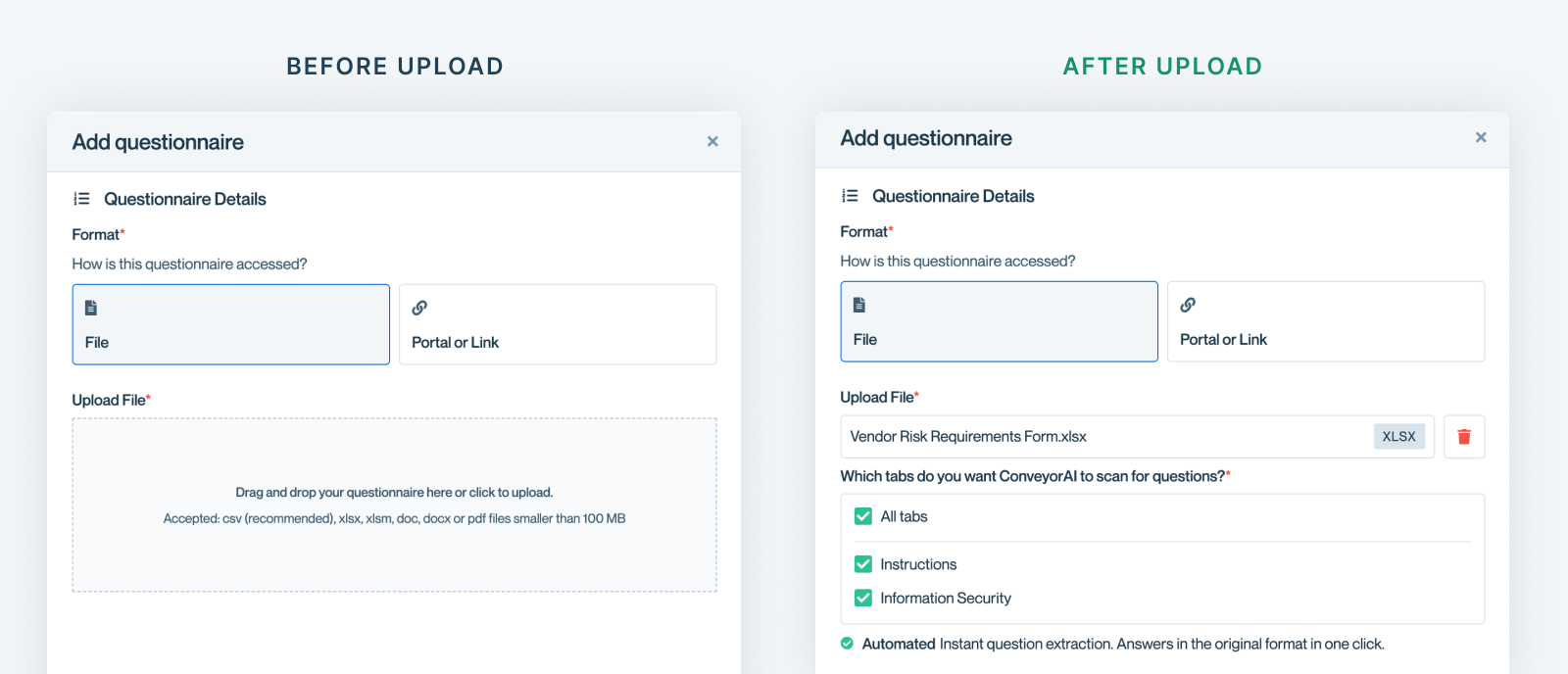The height and width of the screenshot is (674, 1568).
Task: Click the File option in the after-upload form
Action: (999, 321)
